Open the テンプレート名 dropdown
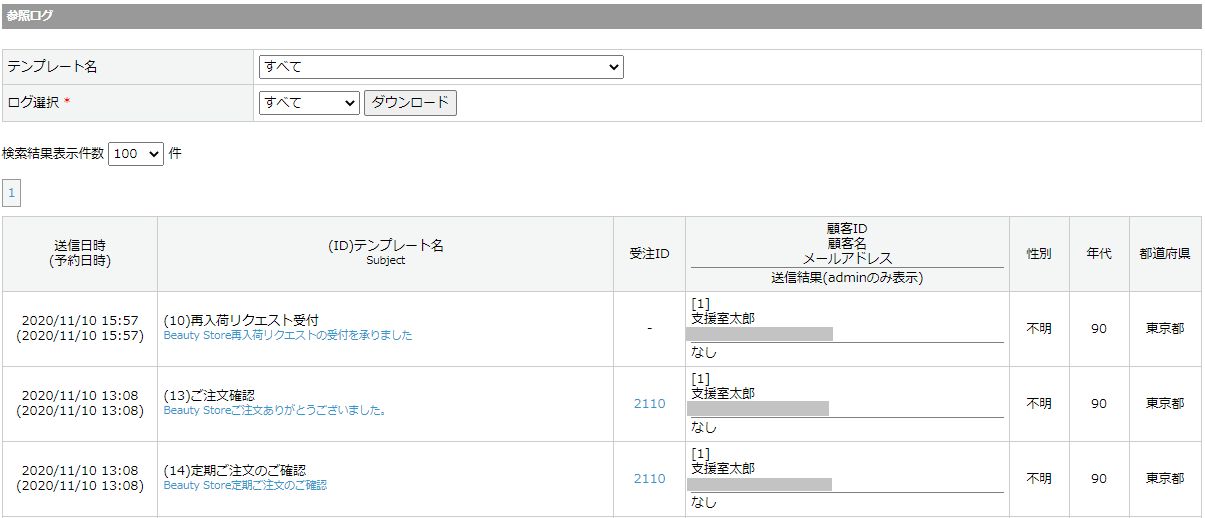 coord(441,67)
